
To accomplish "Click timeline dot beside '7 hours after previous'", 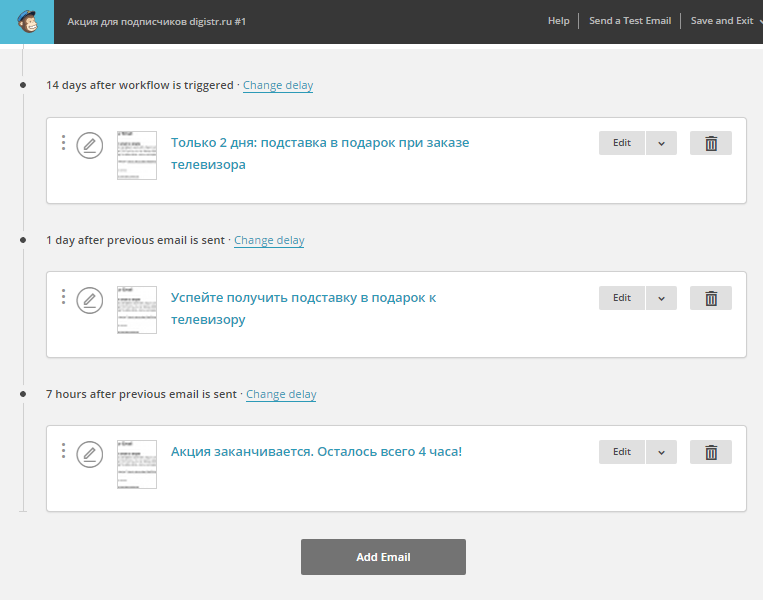I will pyautogui.click(x=23, y=394).
